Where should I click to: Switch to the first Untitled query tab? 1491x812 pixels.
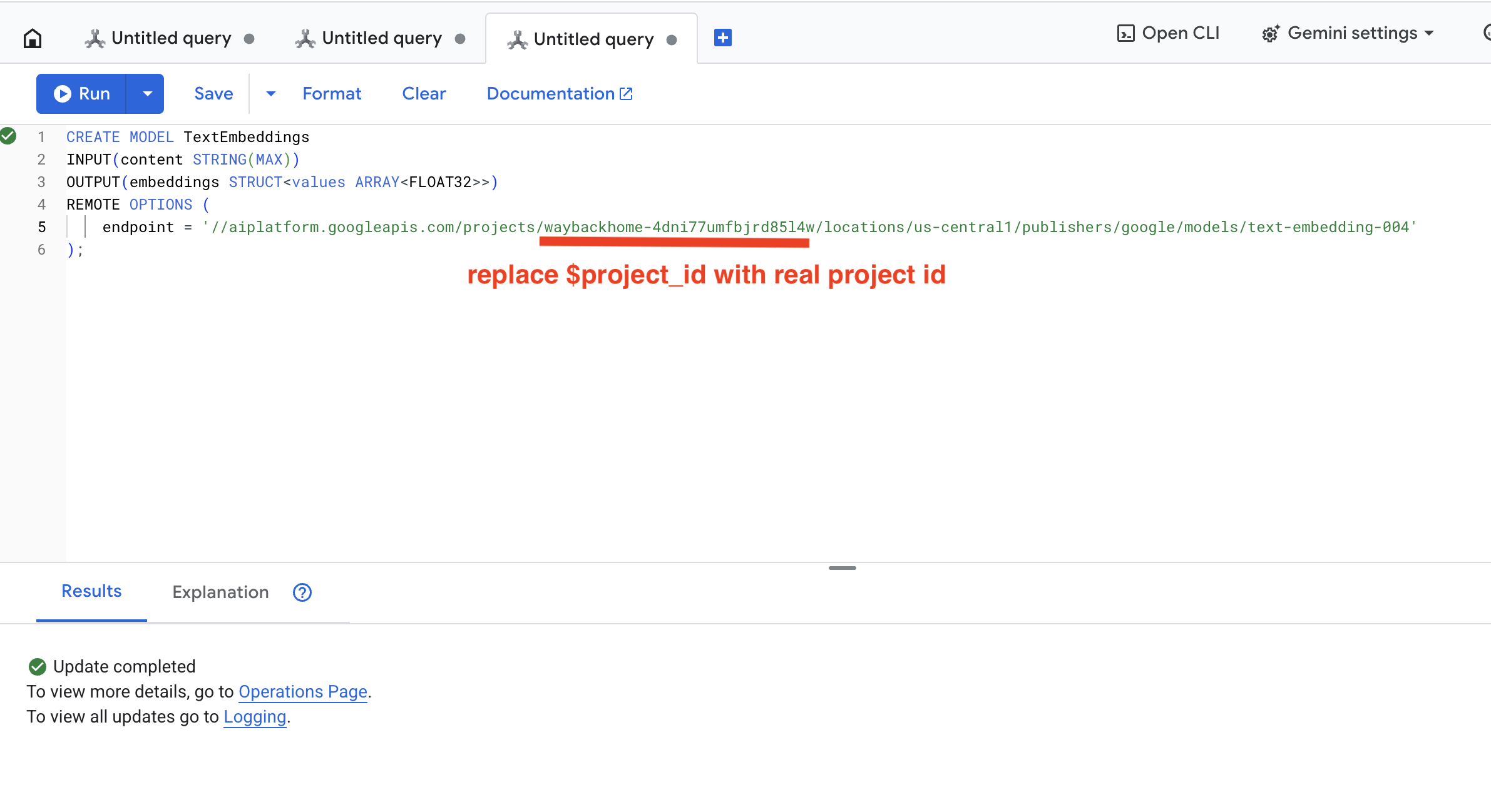click(x=170, y=38)
